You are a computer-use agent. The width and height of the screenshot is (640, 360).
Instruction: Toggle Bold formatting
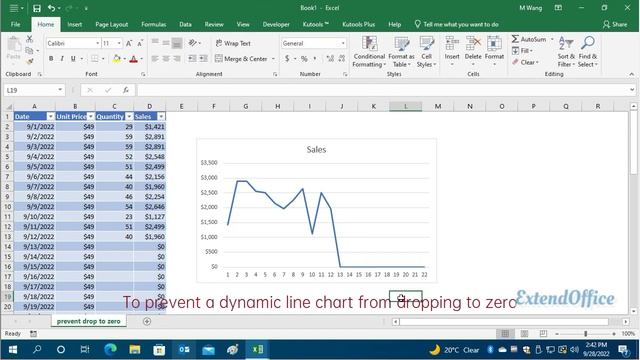click(51, 59)
